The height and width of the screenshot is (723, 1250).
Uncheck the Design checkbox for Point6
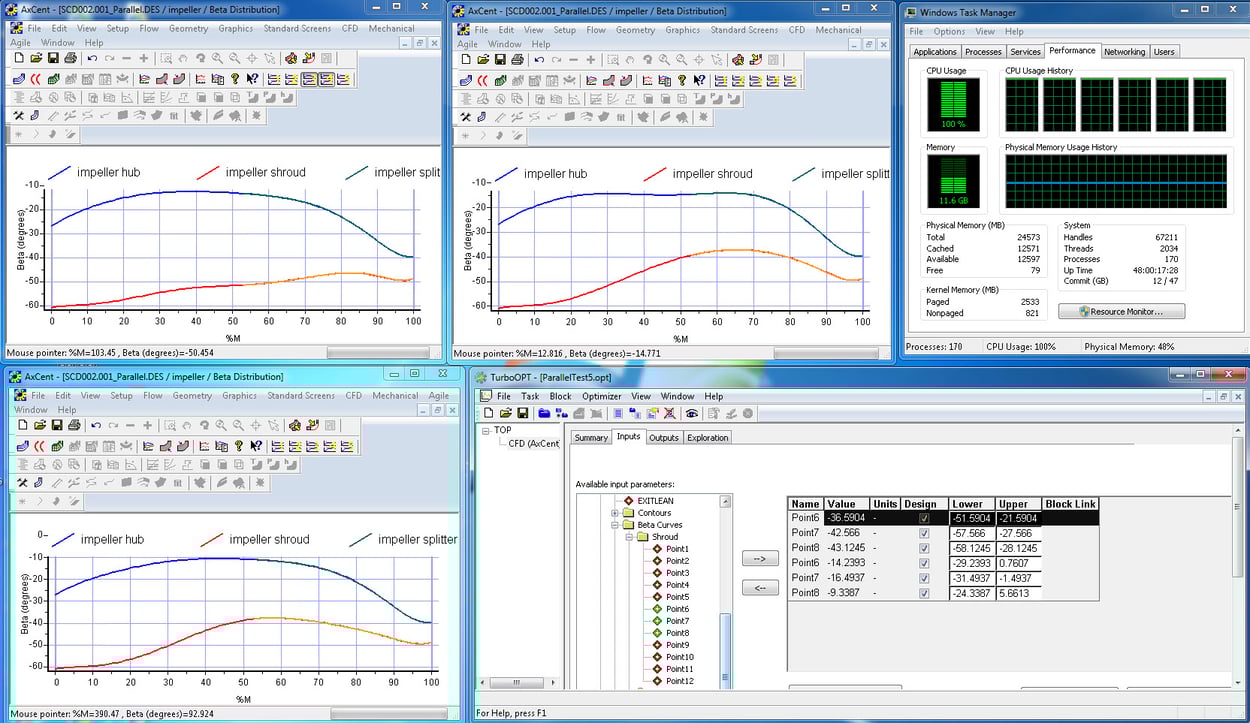pos(924,518)
